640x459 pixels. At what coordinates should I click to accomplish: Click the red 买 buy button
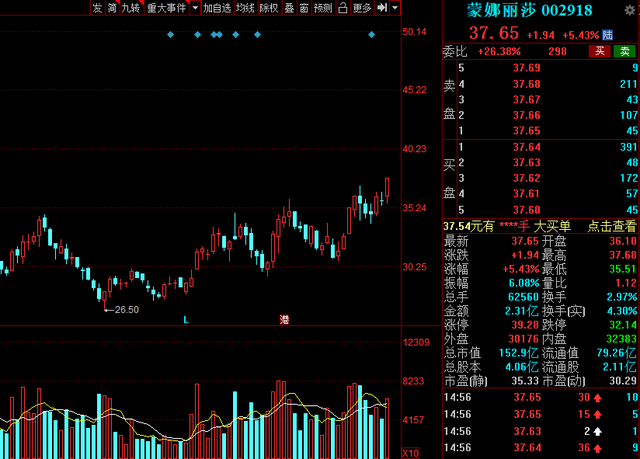coord(600,51)
